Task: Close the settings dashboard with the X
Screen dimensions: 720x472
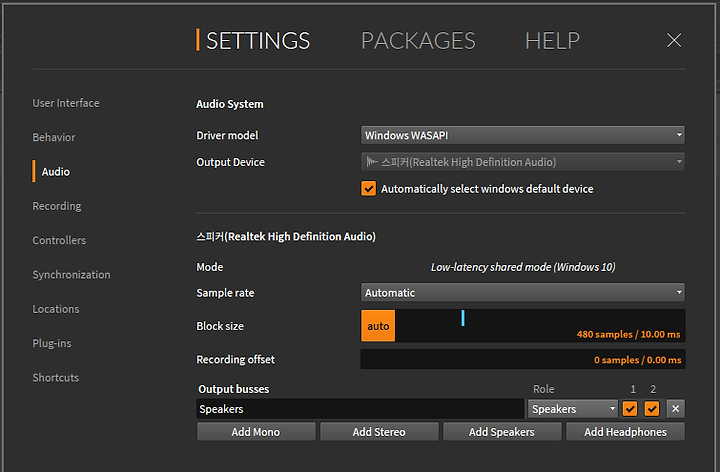Action: coord(674,40)
